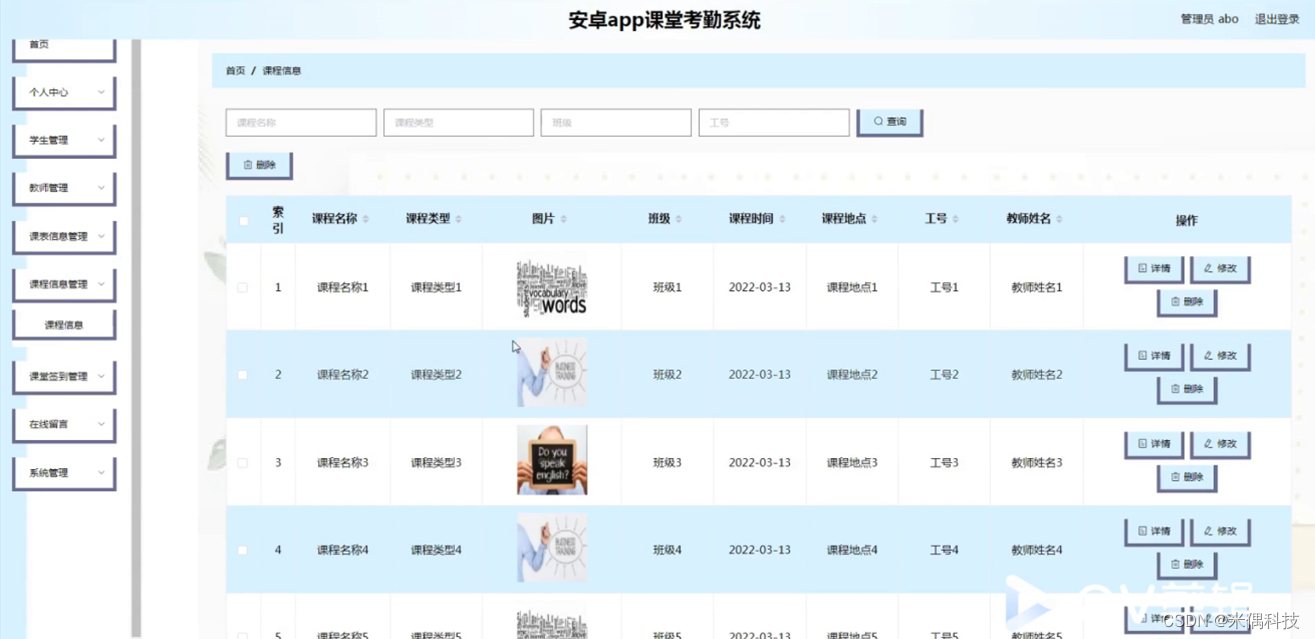
Task: Click sort arrows beside 课程名称 header
Action: pyautogui.click(x=365, y=219)
